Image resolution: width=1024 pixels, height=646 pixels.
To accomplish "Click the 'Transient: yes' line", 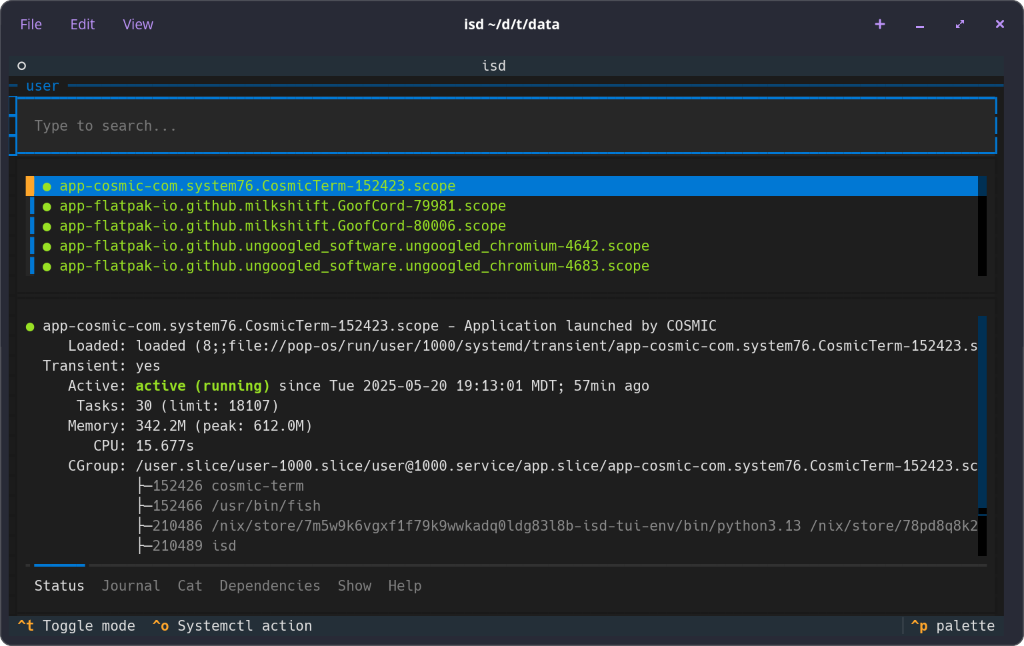I will (x=101, y=366).
